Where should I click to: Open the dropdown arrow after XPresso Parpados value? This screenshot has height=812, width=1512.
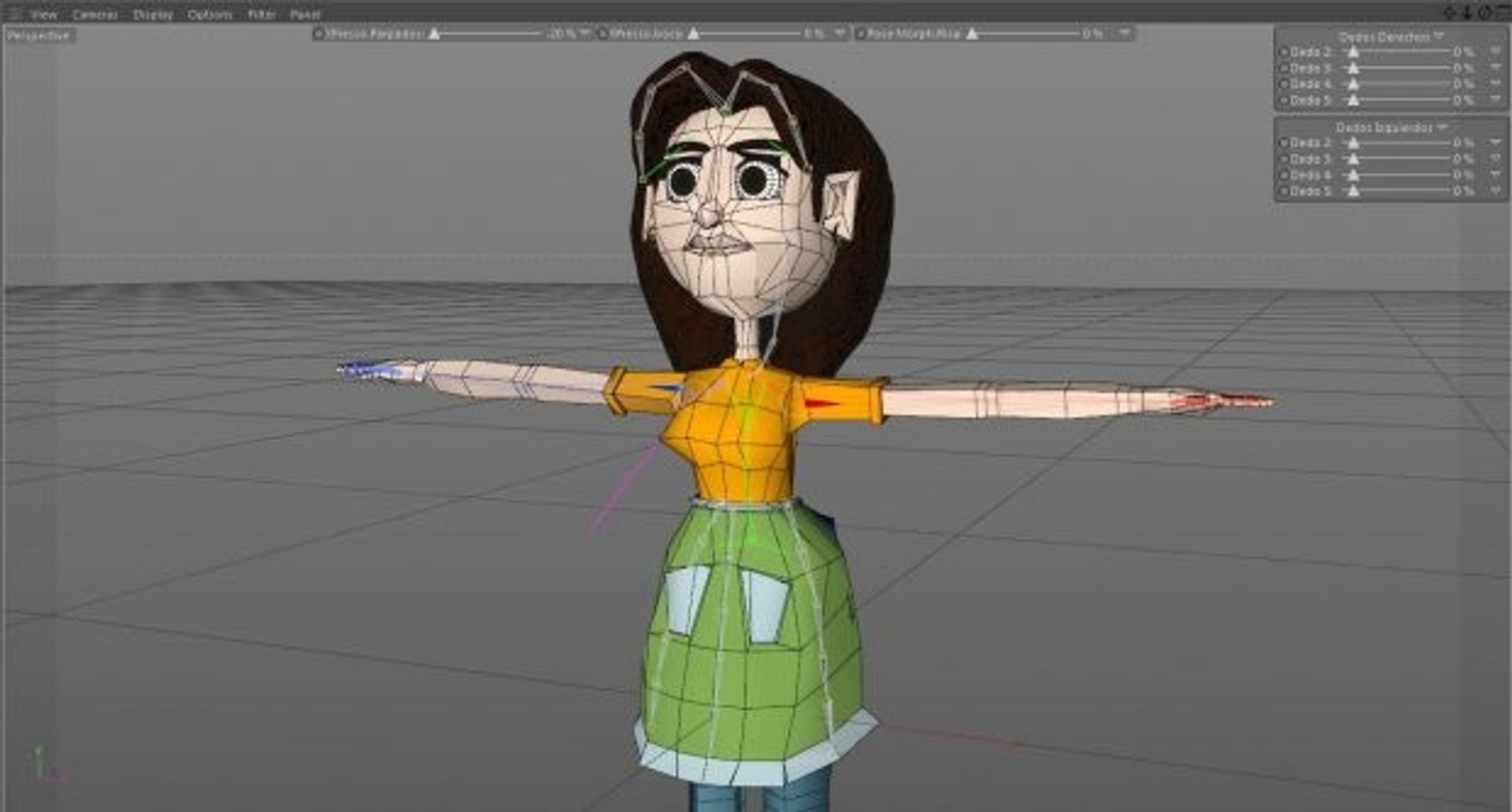pyautogui.click(x=585, y=33)
